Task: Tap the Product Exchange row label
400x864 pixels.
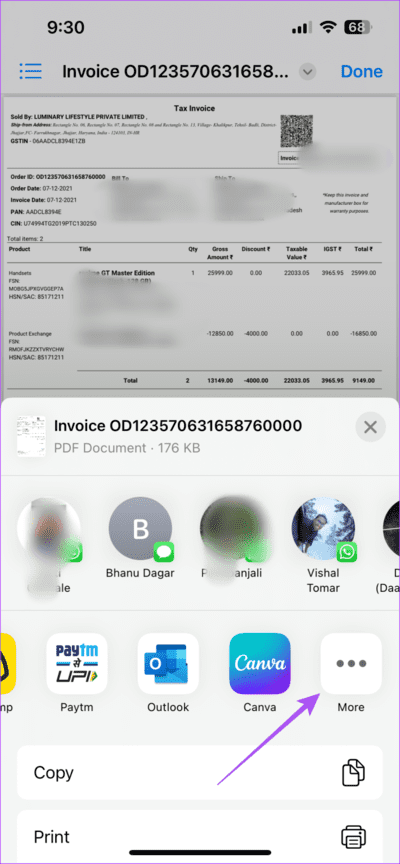Action: click(30, 334)
